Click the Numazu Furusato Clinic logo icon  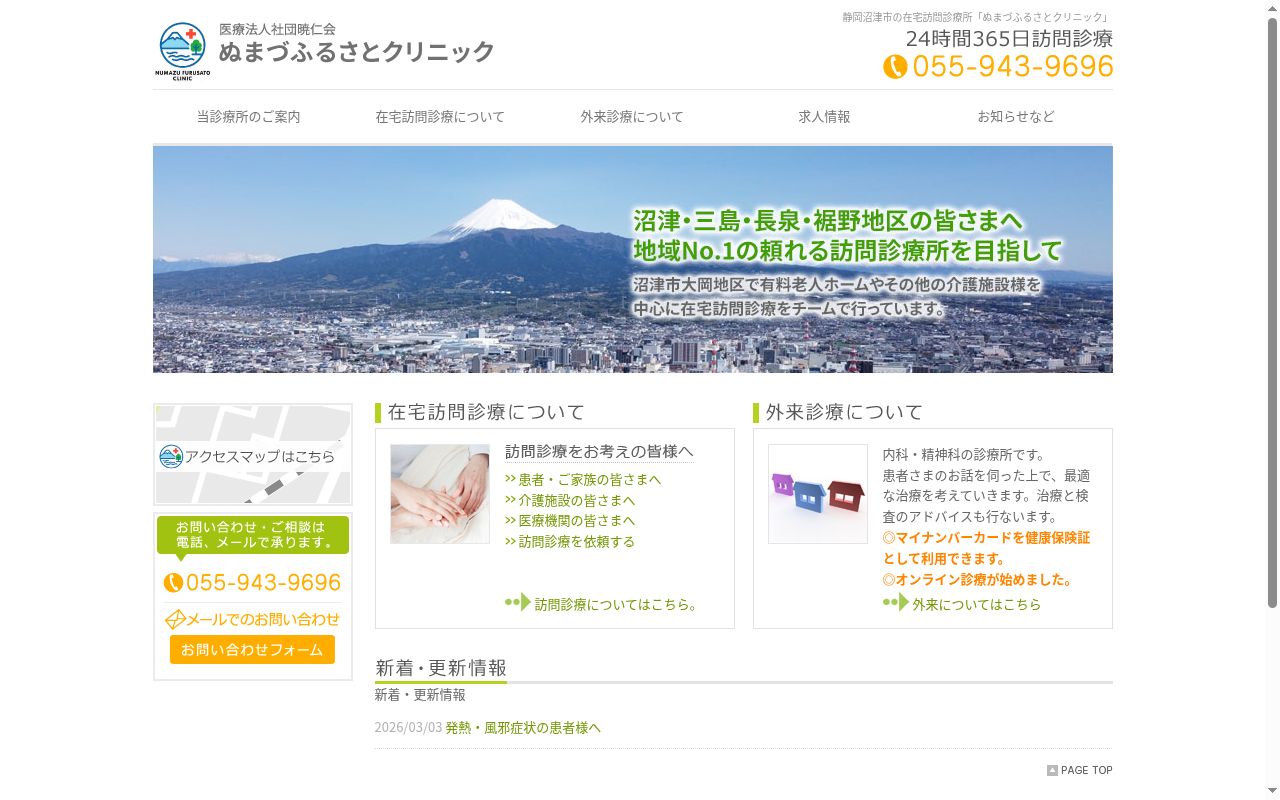click(x=182, y=50)
